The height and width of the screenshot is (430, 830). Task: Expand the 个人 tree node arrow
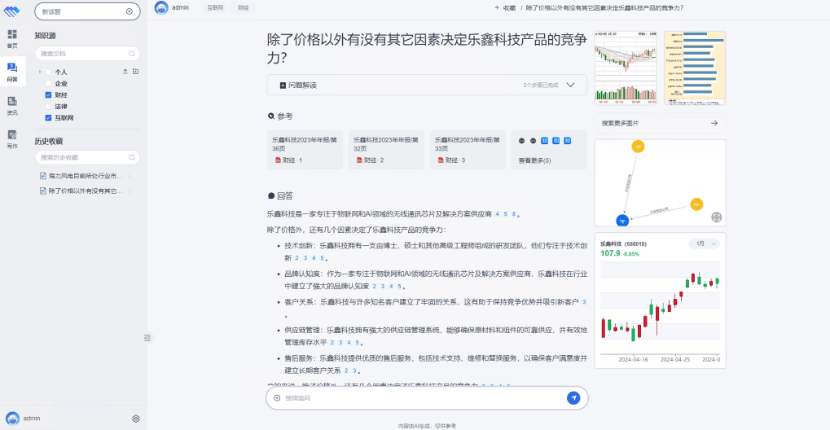[x=40, y=72]
